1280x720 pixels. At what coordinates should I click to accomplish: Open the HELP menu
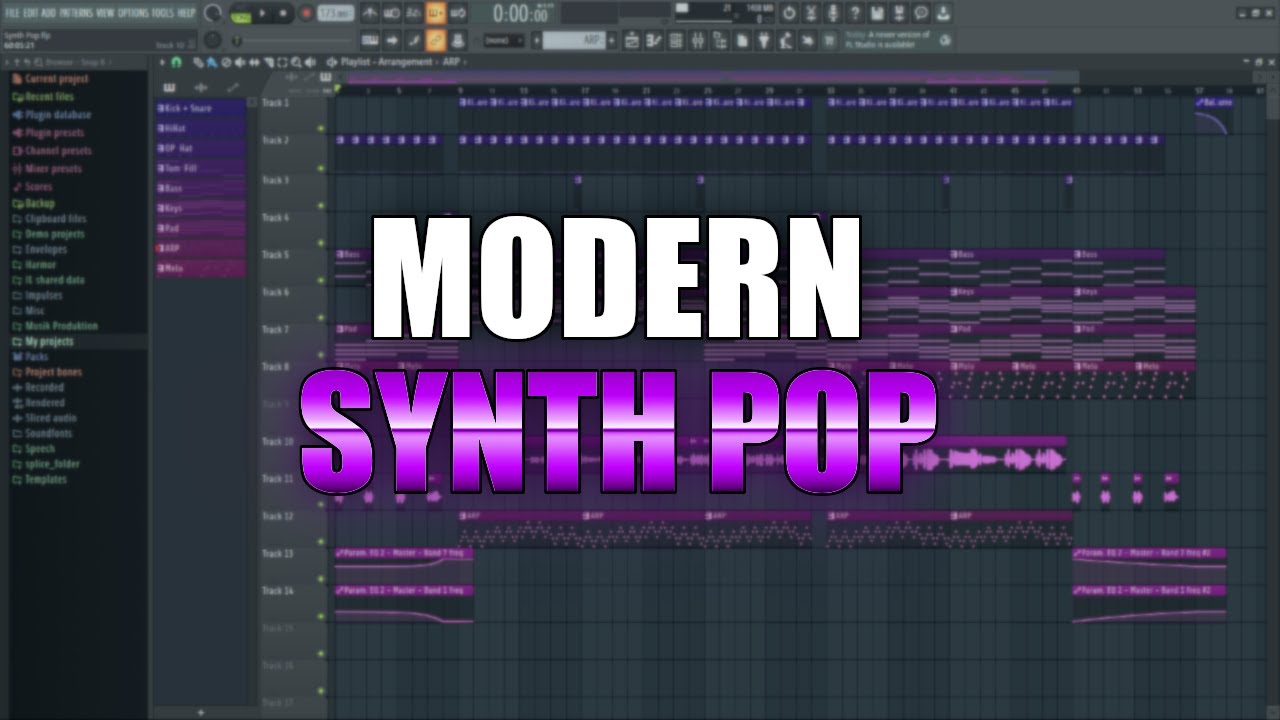(187, 13)
